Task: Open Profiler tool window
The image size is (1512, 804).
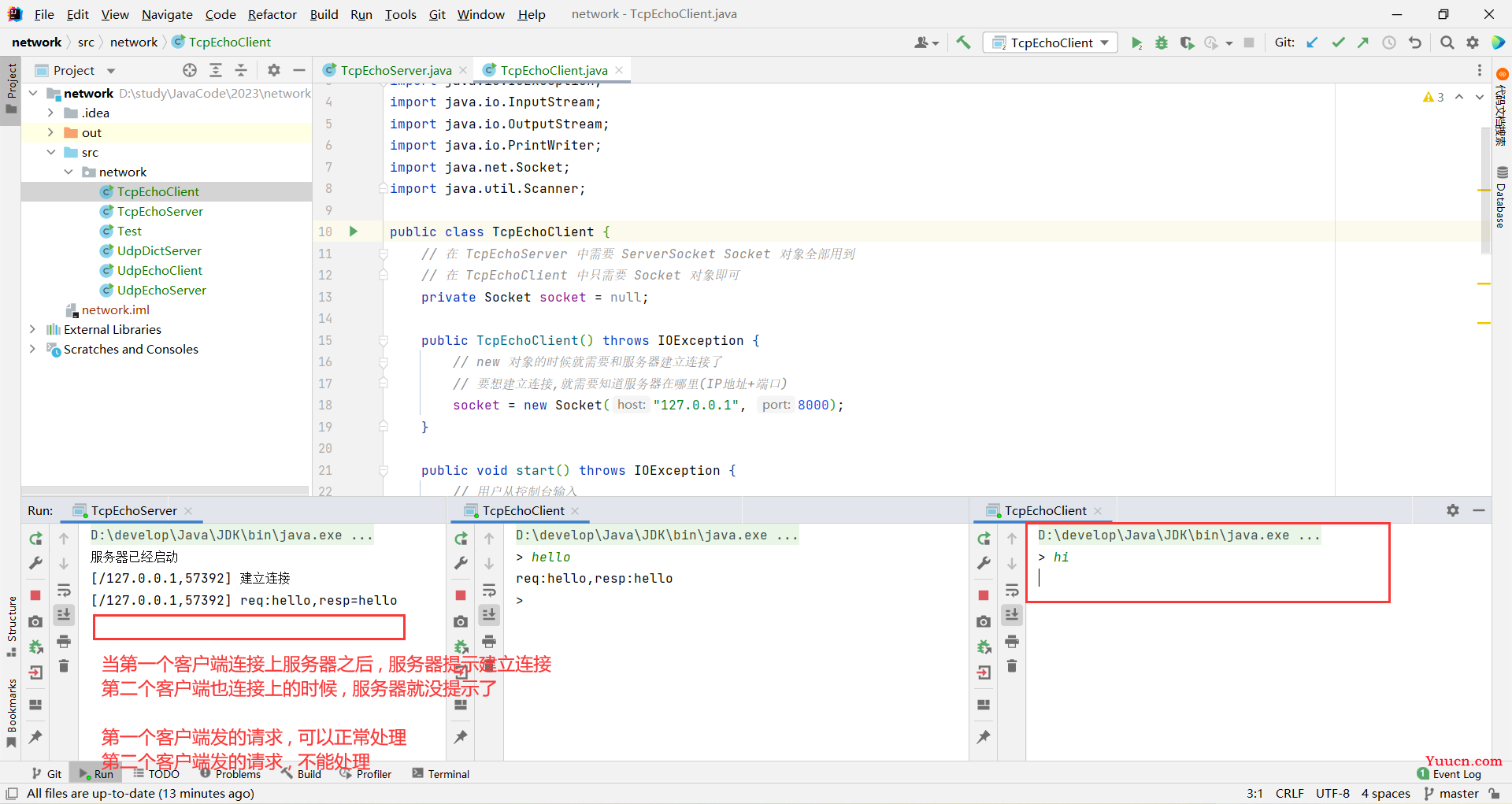Action: click(365, 774)
